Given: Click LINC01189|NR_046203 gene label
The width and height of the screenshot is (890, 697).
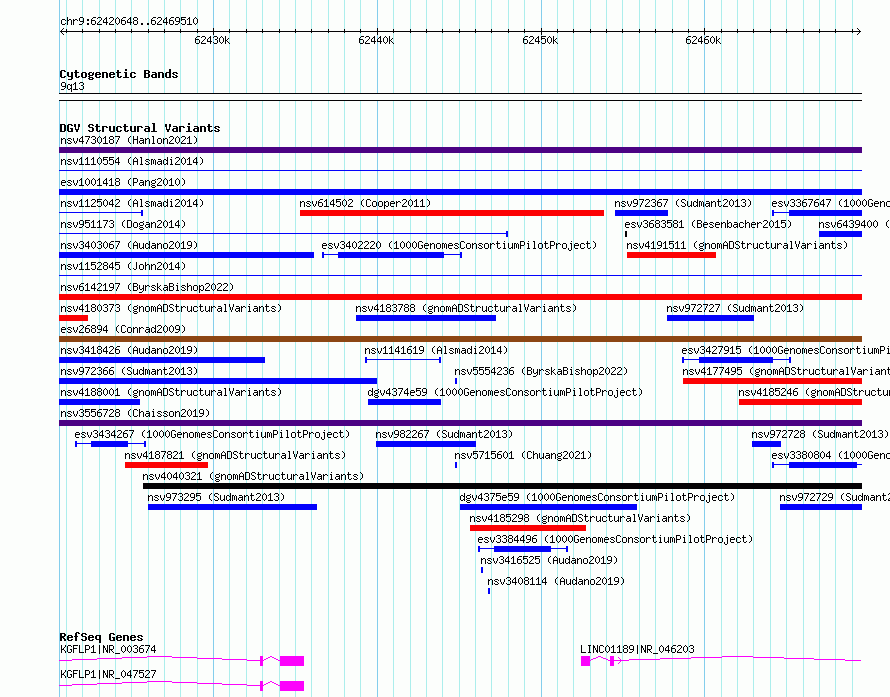Looking at the screenshot, I should pos(637,649).
